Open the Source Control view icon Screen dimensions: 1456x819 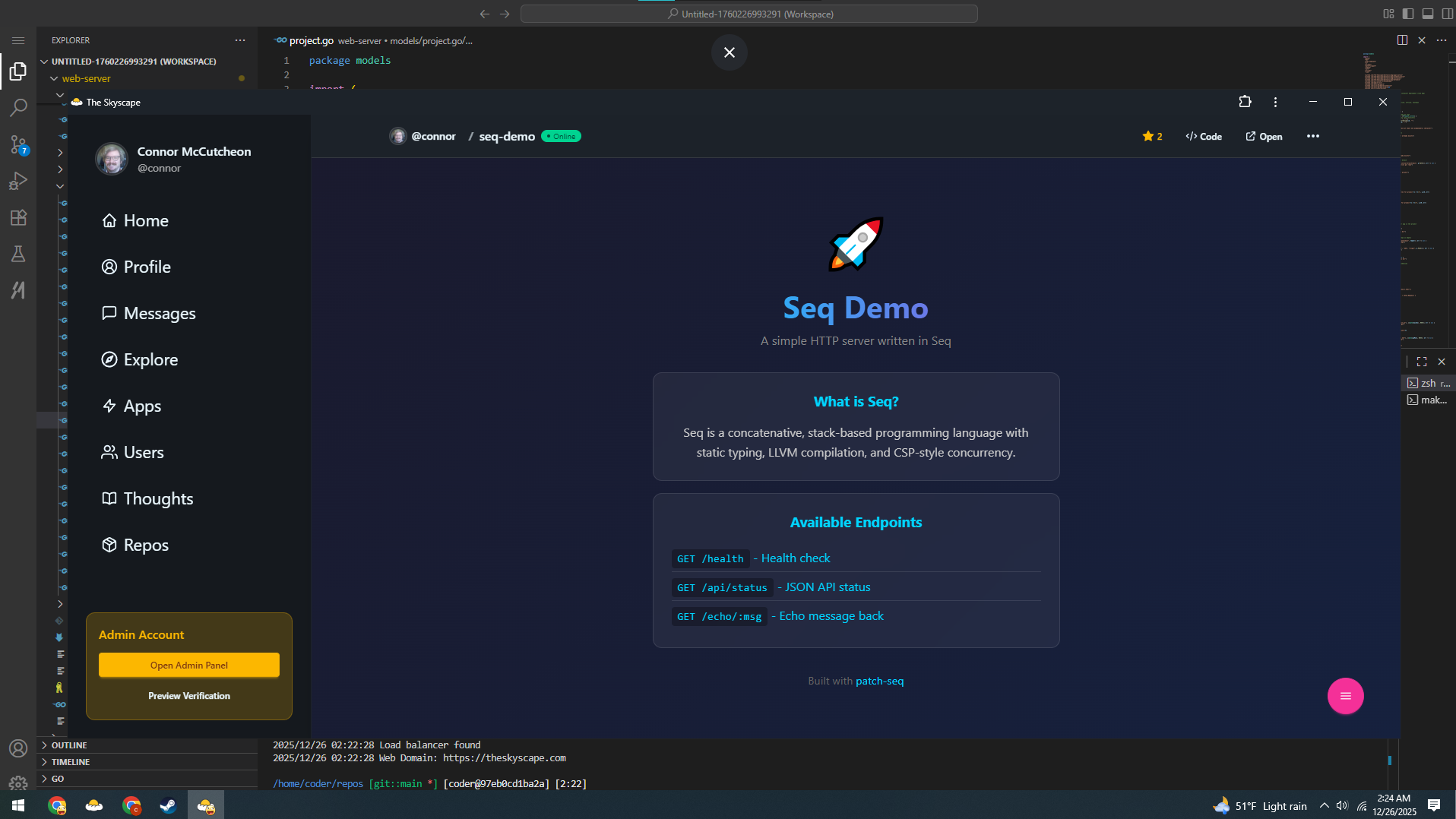click(18, 144)
